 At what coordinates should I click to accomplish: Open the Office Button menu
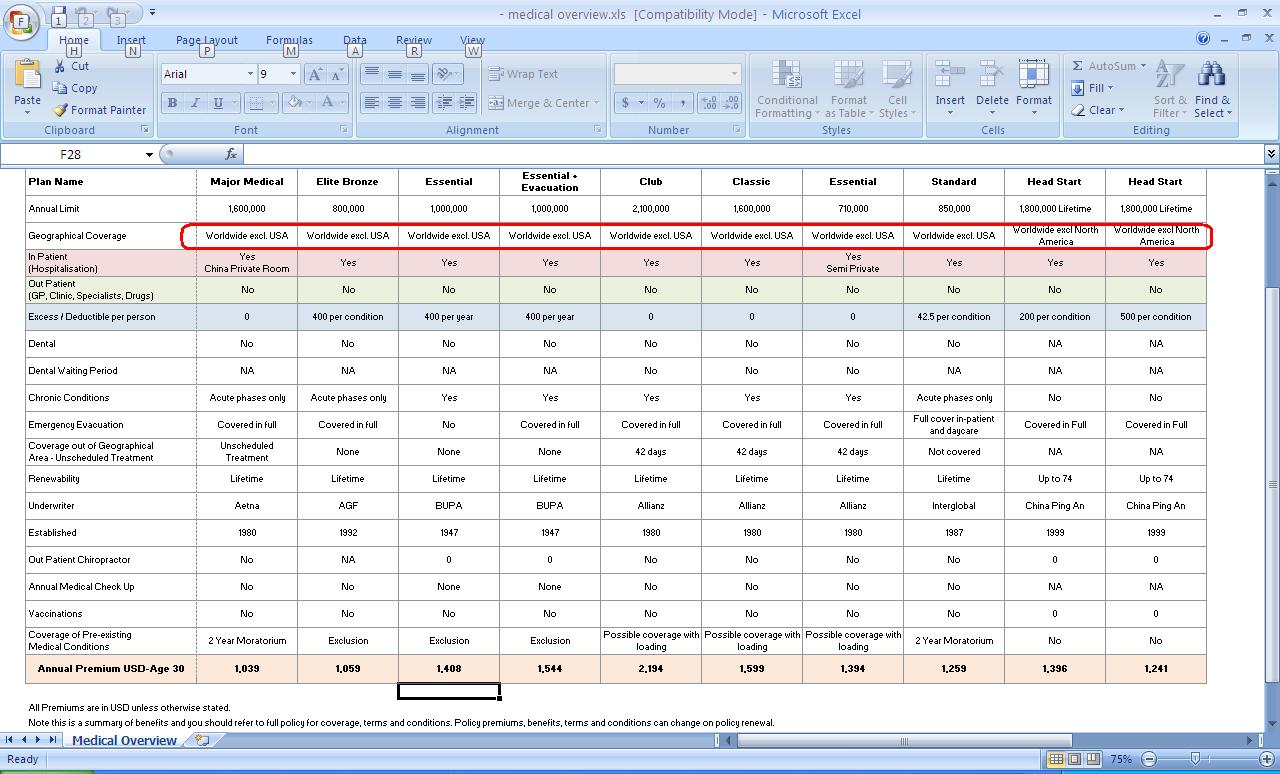coord(21,21)
